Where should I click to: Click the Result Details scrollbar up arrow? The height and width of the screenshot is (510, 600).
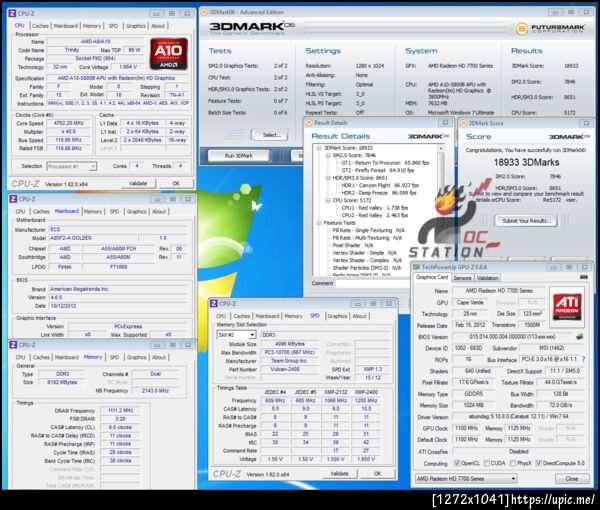[441, 148]
